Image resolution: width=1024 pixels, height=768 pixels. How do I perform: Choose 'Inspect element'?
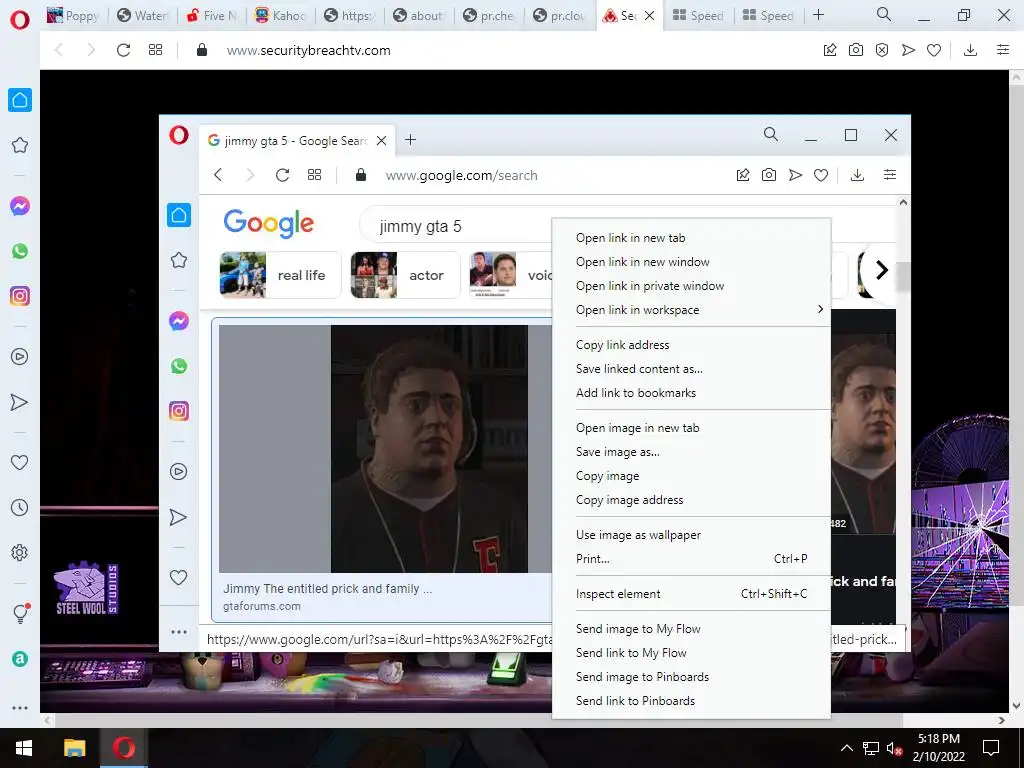691,594
